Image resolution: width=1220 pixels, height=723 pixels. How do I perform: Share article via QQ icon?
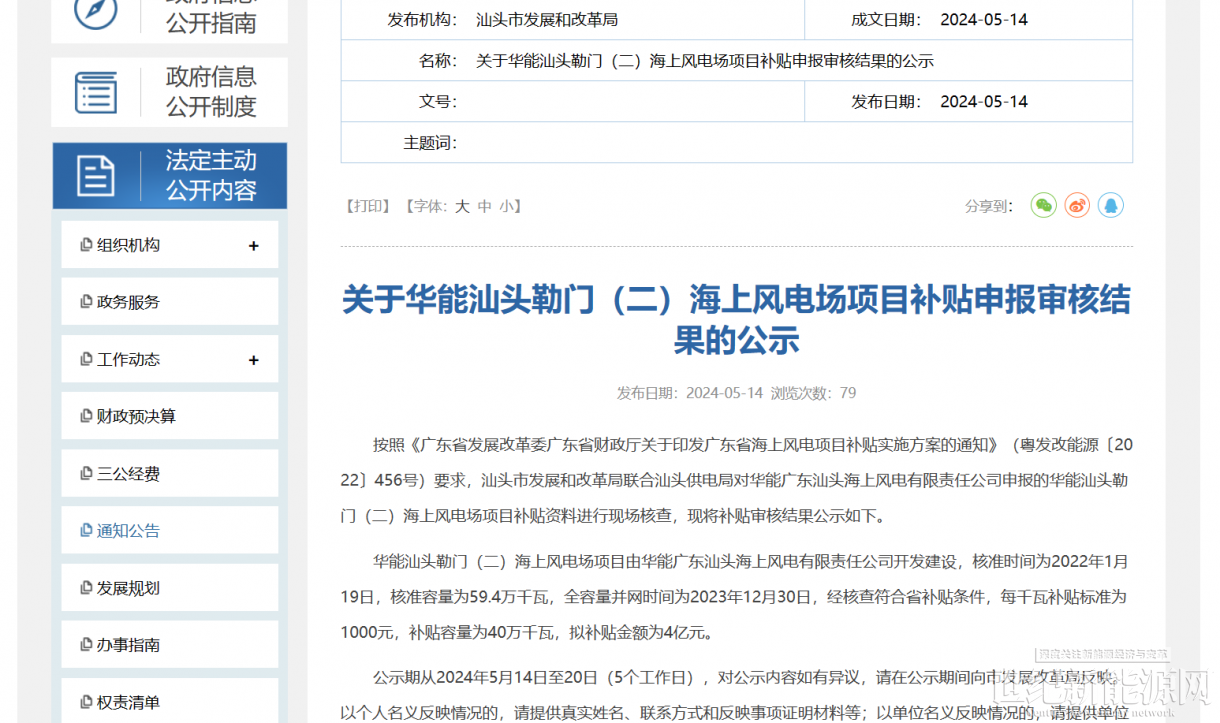tap(1111, 205)
